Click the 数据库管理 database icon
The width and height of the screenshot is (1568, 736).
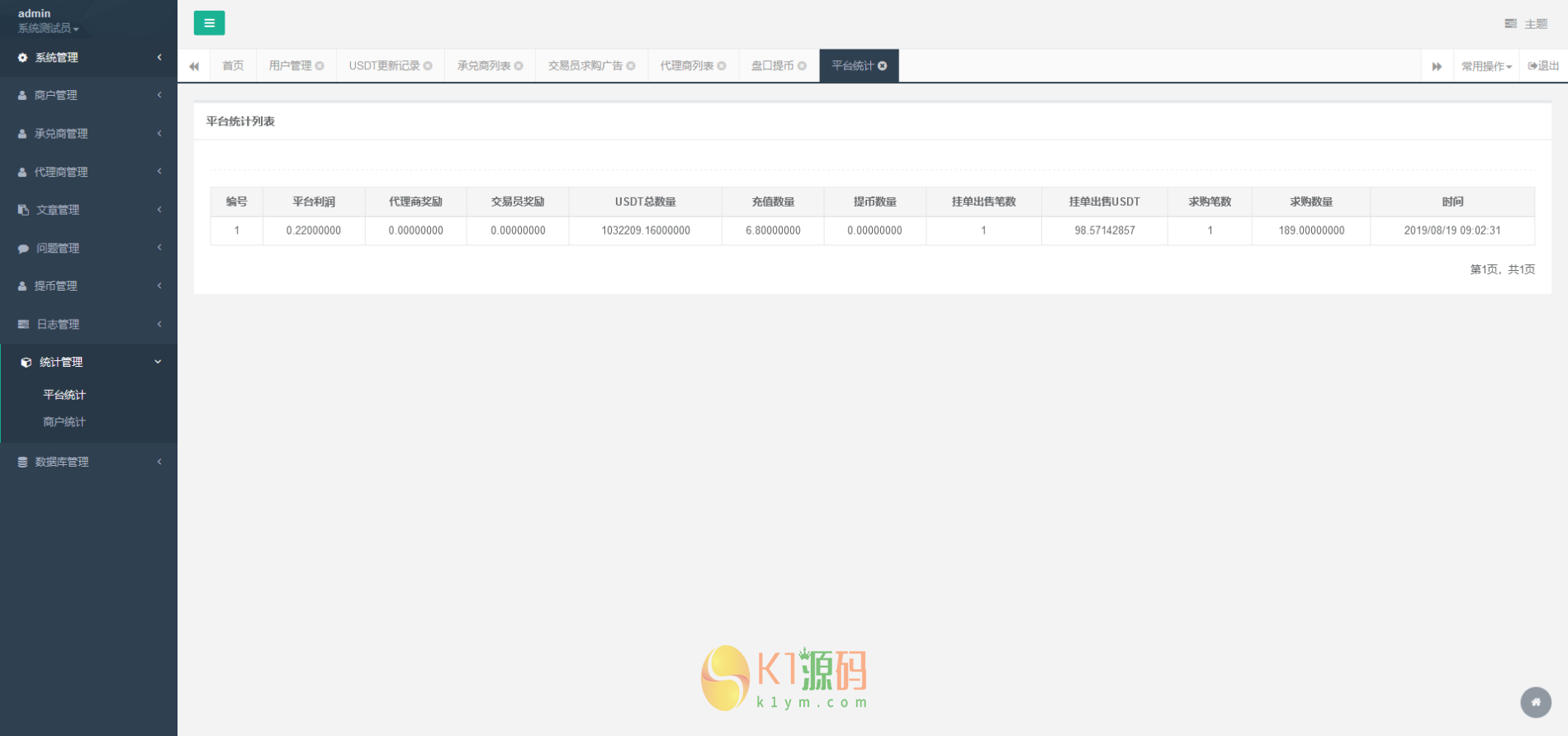[x=22, y=463]
